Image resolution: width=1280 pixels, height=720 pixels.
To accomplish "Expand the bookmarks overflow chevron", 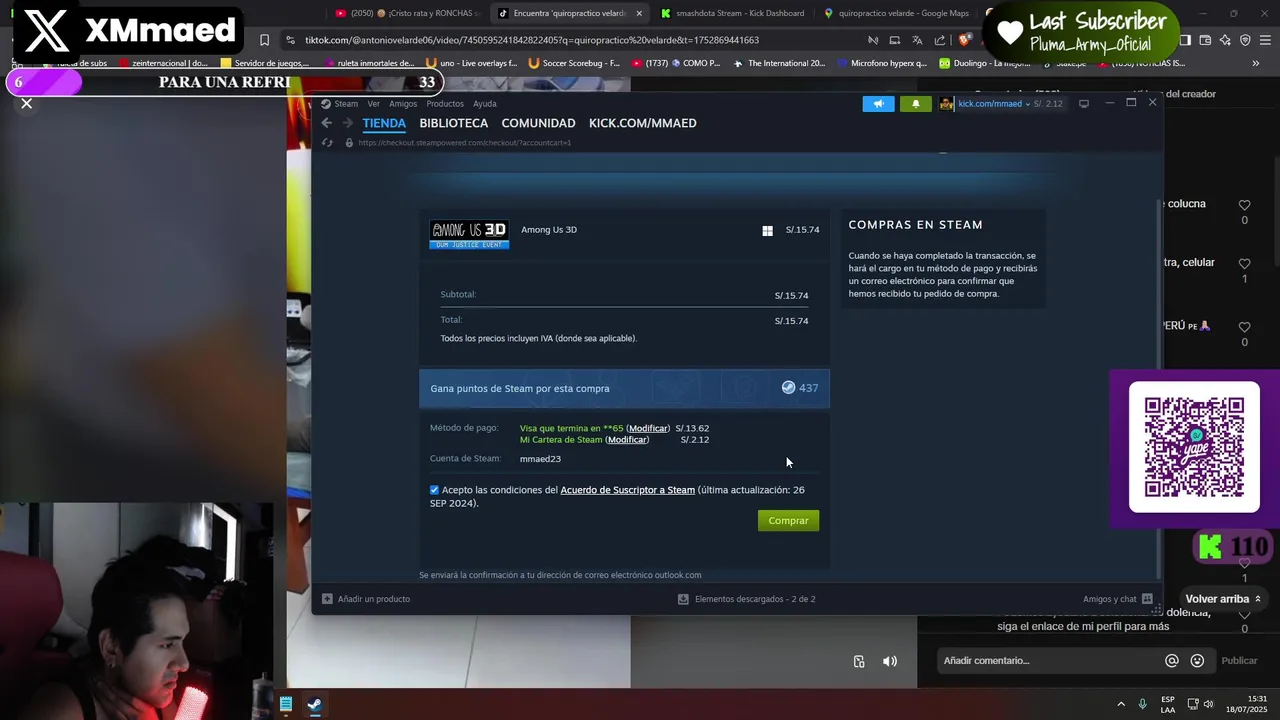I will point(1256,63).
